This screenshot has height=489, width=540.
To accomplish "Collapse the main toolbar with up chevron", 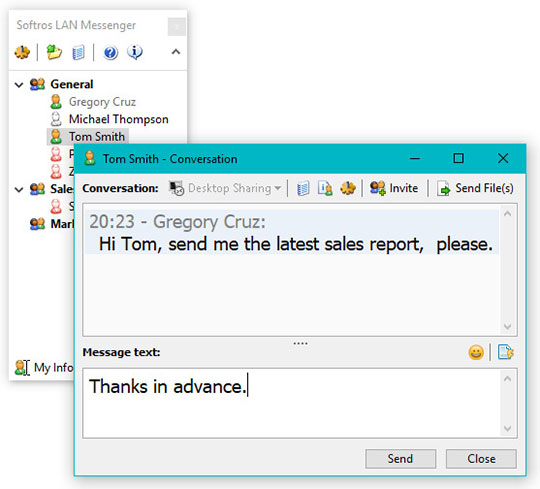I will pyautogui.click(x=176, y=52).
